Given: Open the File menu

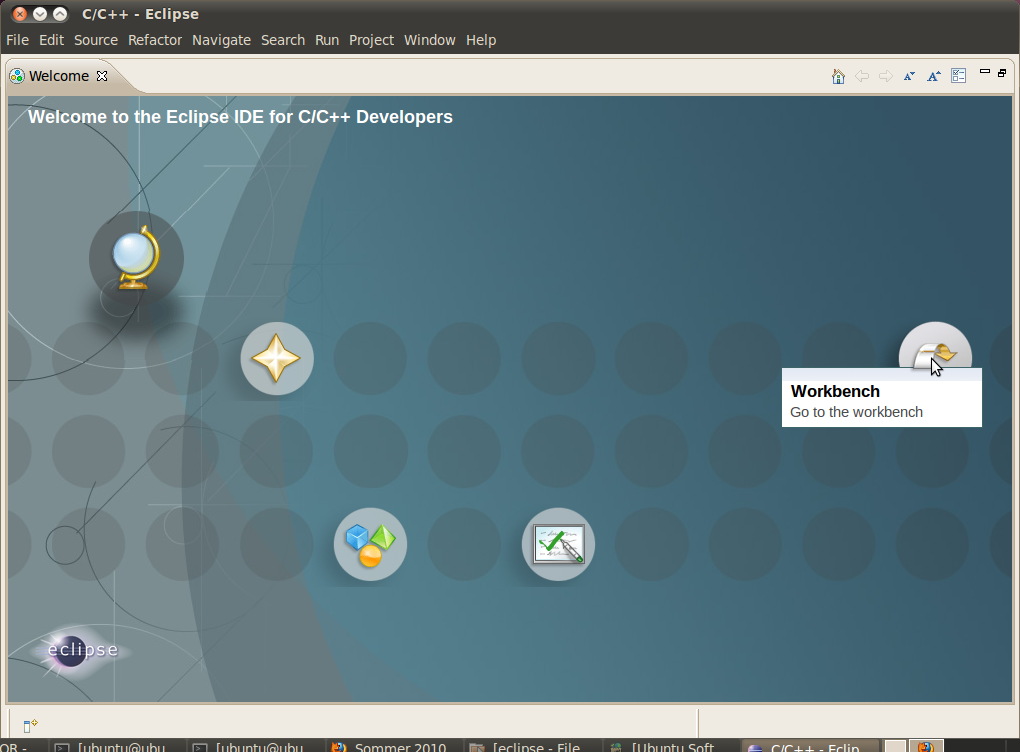Looking at the screenshot, I should pyautogui.click(x=17, y=40).
